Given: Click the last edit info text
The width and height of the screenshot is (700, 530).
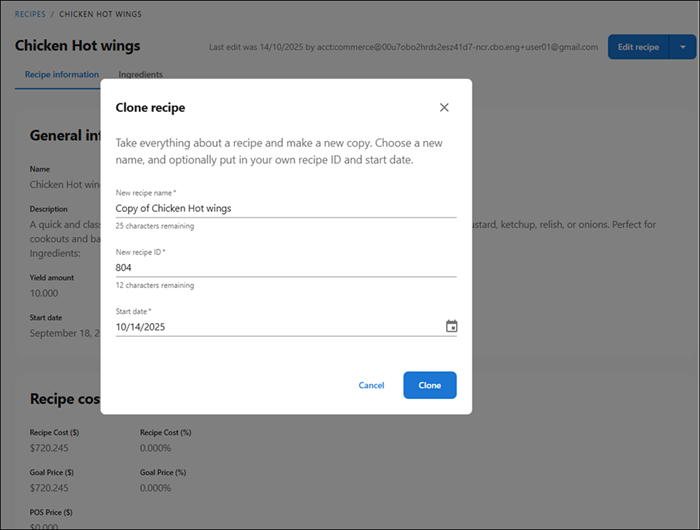Looking at the screenshot, I should [402, 47].
